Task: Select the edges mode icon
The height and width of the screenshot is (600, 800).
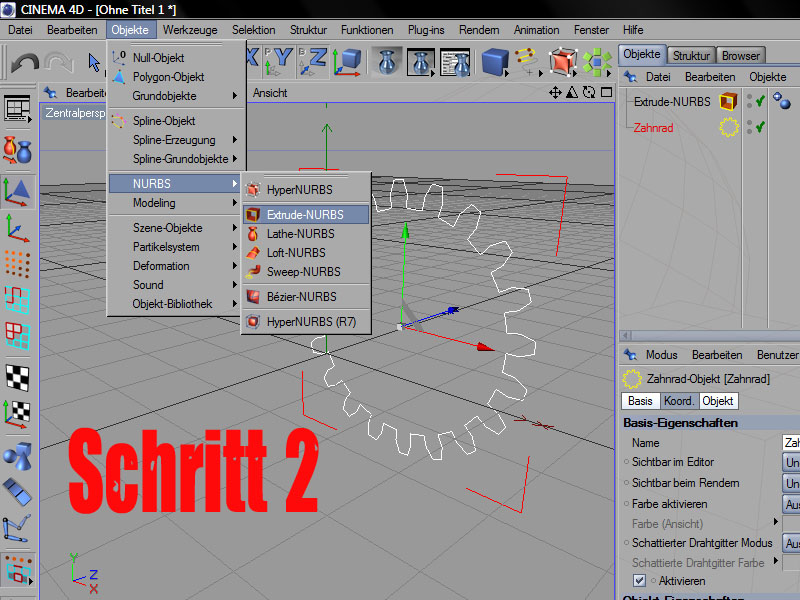Action: 17,299
